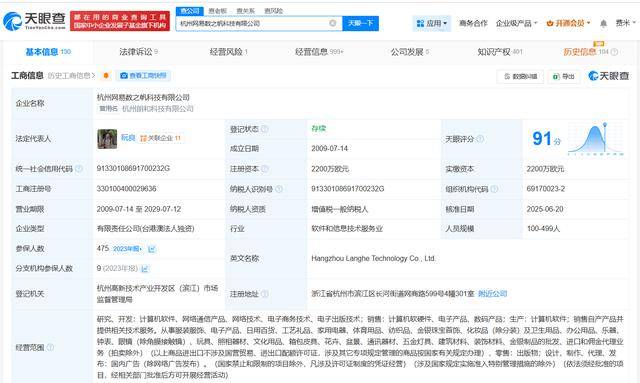Open the chart icon next to 参保人数
The height and width of the screenshot is (383, 640).
click(x=152, y=249)
